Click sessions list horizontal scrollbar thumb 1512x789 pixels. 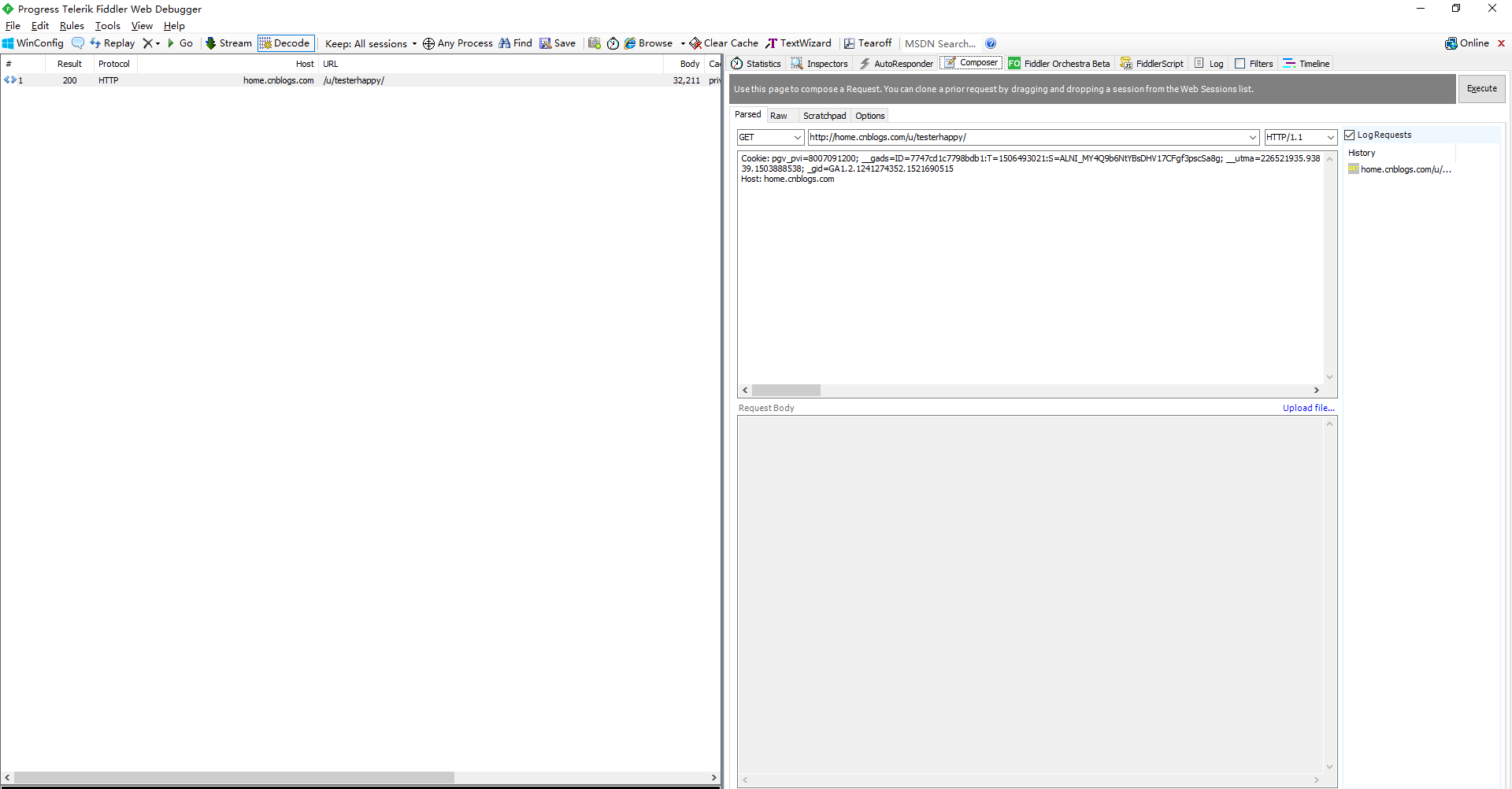pos(234,777)
